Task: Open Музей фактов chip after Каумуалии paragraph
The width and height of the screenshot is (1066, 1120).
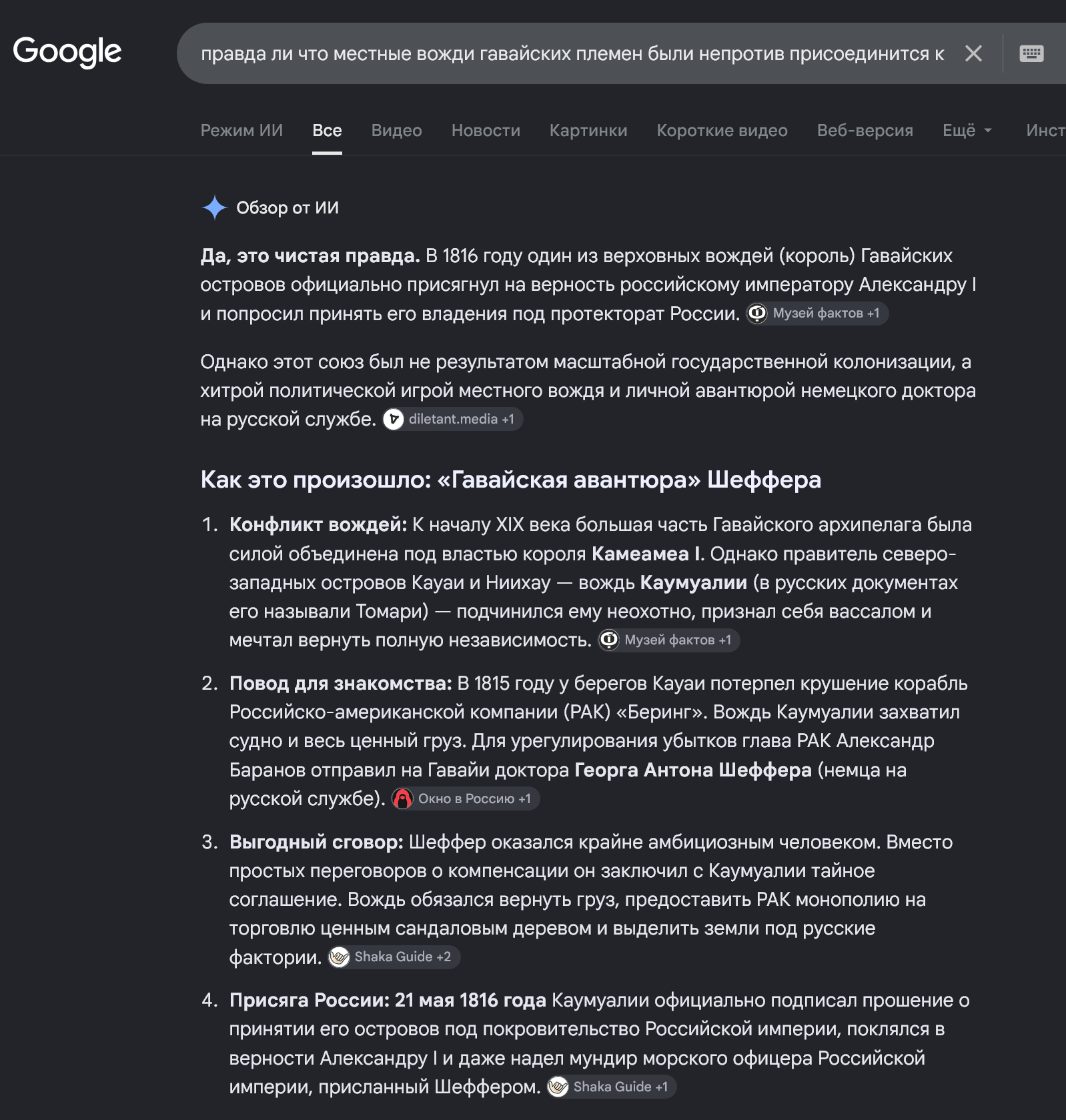Action: point(668,640)
